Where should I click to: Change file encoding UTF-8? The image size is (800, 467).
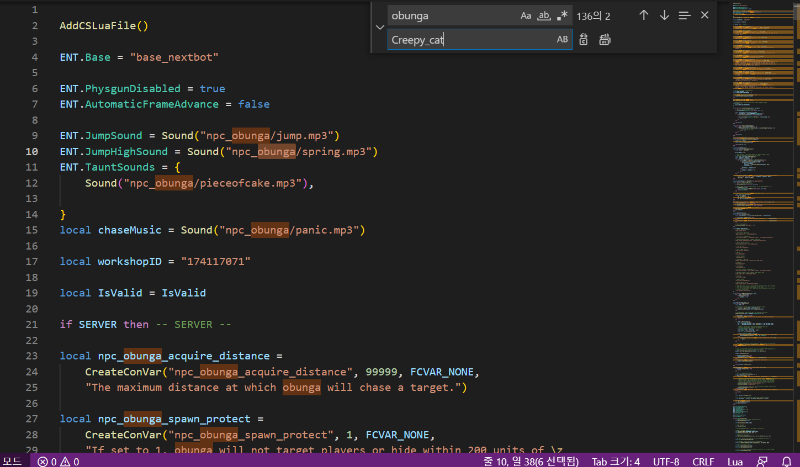pyautogui.click(x=666, y=461)
